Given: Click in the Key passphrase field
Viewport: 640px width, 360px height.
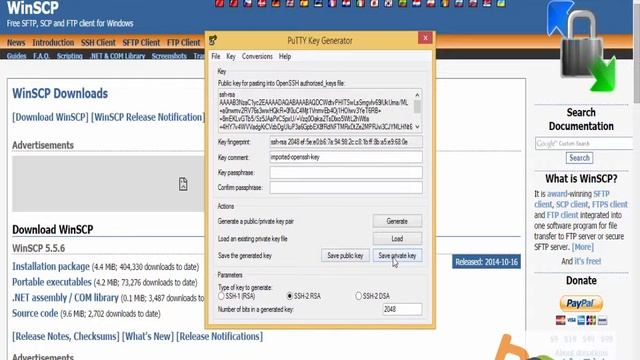Looking at the screenshot, I should click(346, 173).
